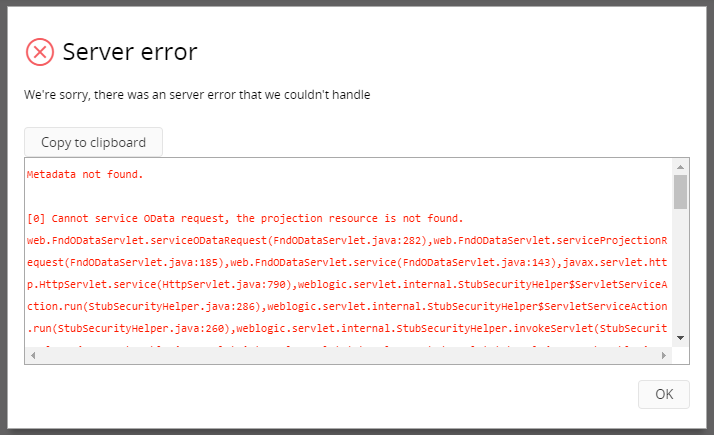Click the apology message under the heading
The image size is (714, 435).
[197, 95]
